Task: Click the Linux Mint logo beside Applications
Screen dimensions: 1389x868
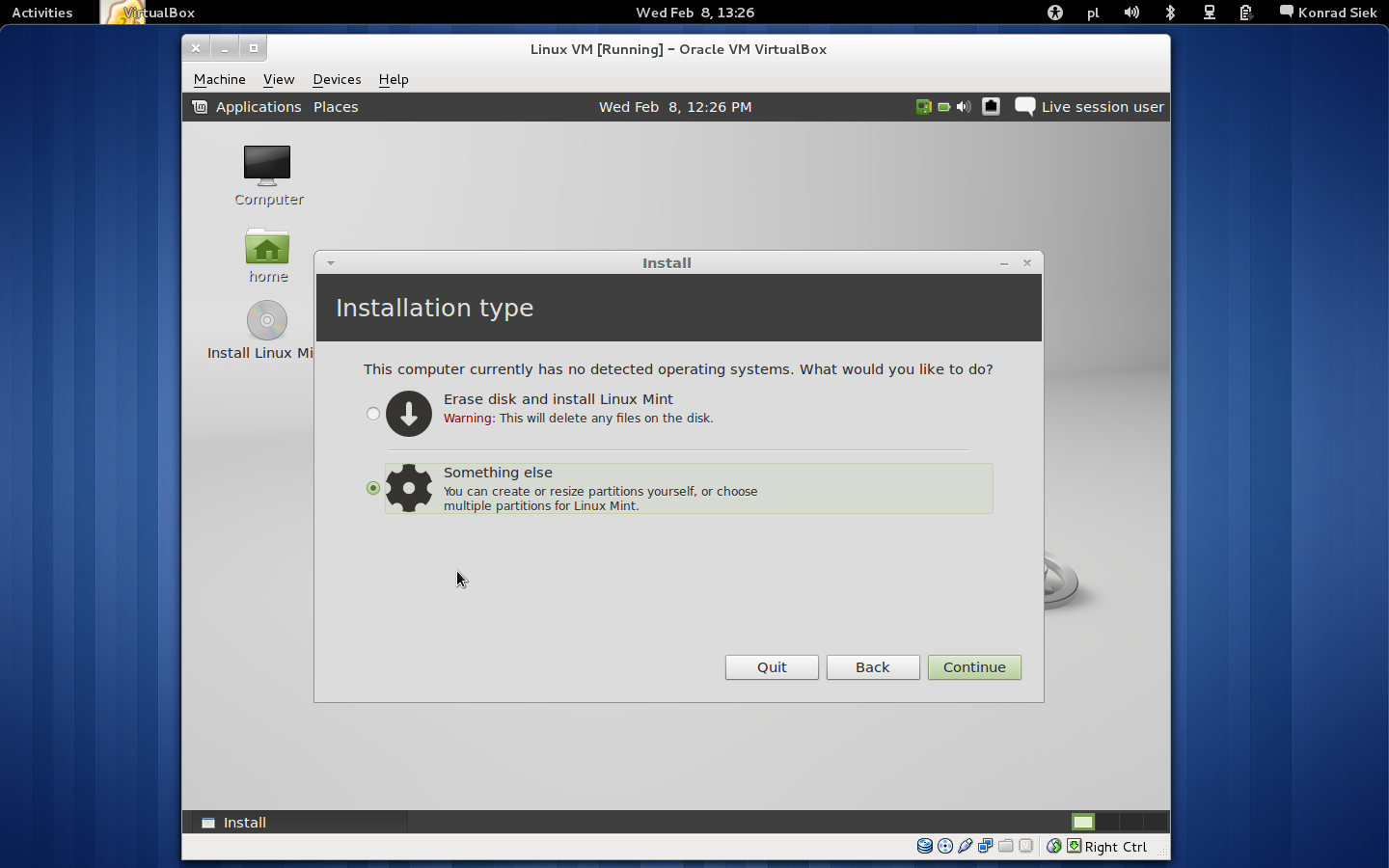Action: pyautogui.click(x=200, y=107)
